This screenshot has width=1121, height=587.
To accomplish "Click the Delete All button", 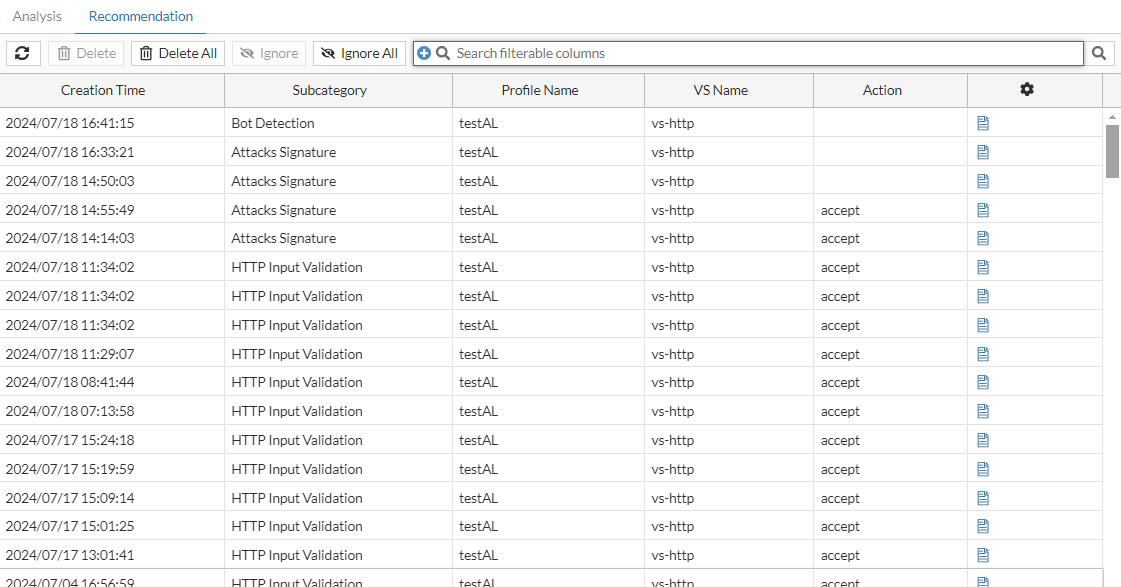I will (x=177, y=53).
